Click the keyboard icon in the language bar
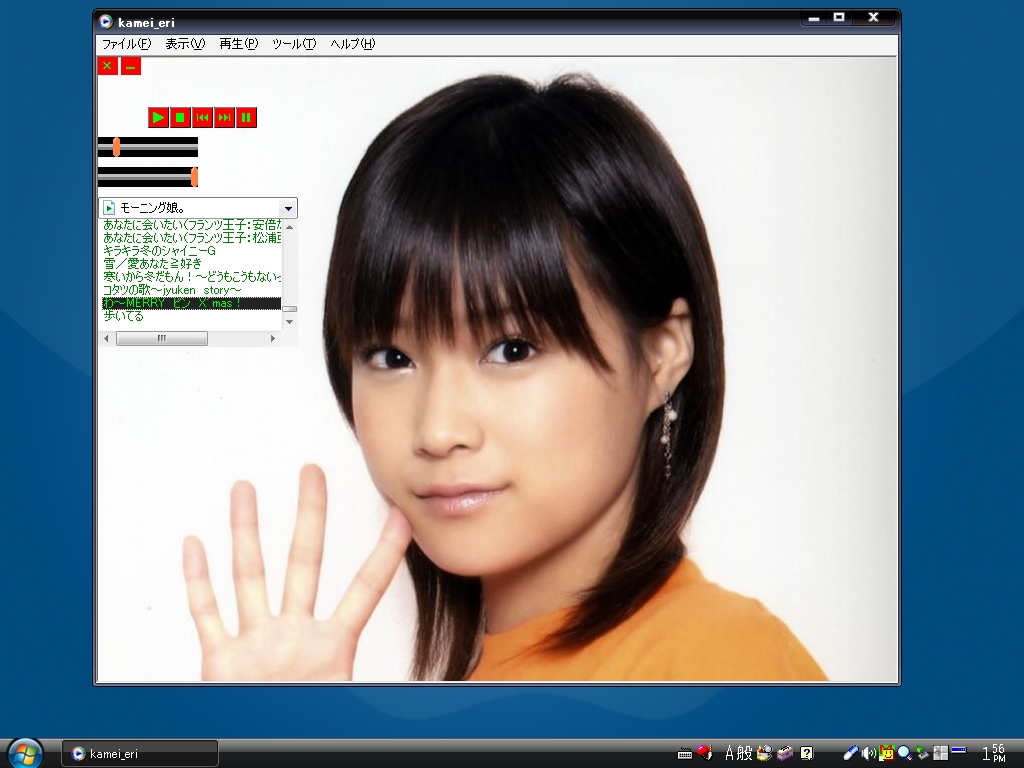Viewport: 1024px width, 768px height. [x=684, y=754]
